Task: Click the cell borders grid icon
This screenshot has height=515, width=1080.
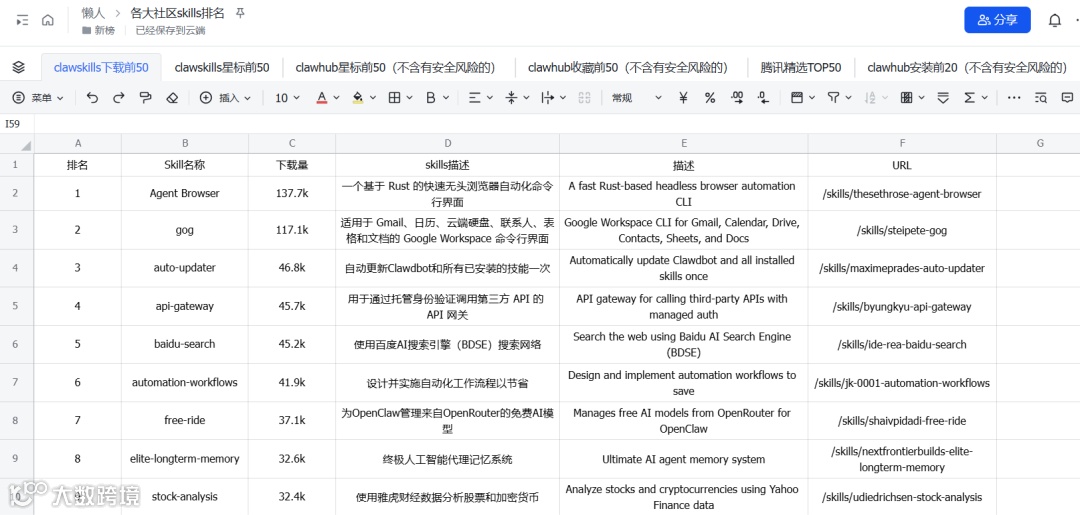Action: click(x=395, y=98)
